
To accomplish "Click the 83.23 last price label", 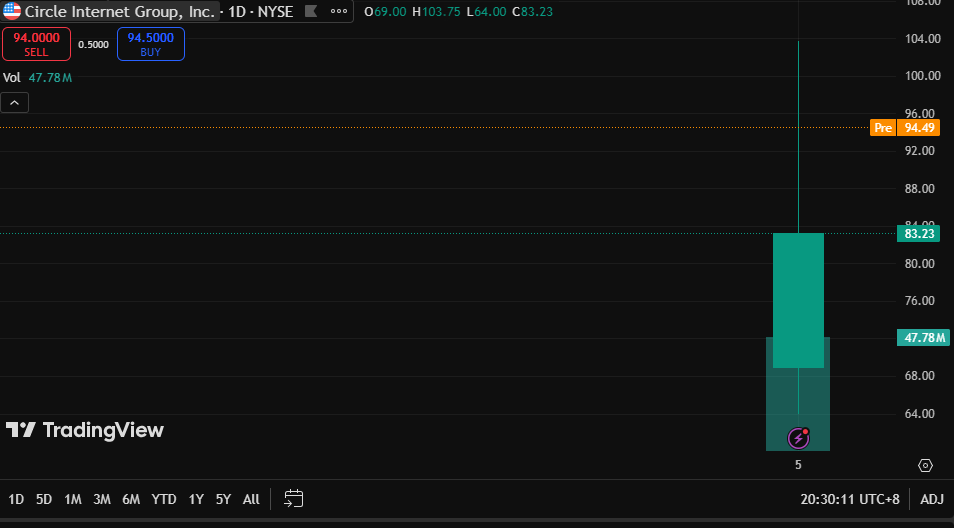I will point(919,234).
